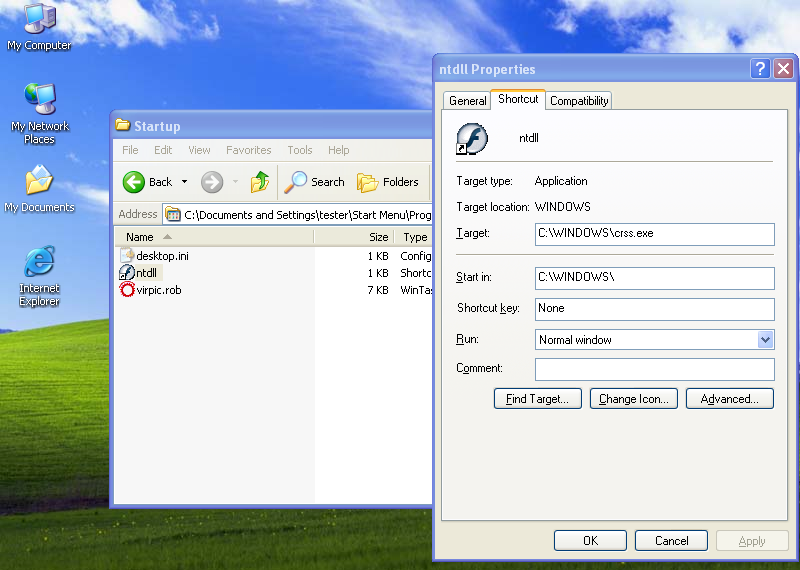Click the grayed Forward arrow in Startup window
Viewport: 800px width, 570px height.
pyautogui.click(x=212, y=182)
